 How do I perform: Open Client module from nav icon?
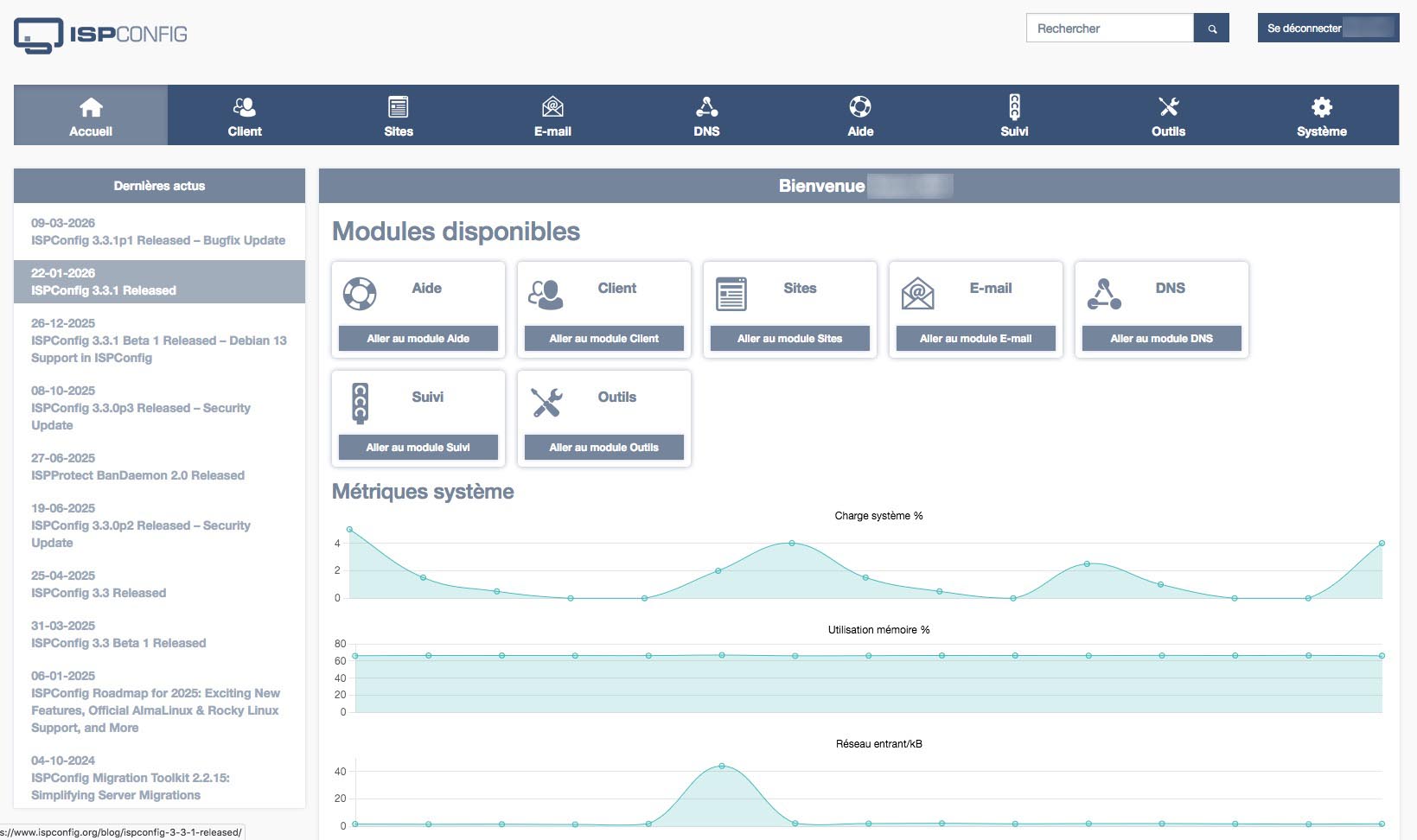click(245, 107)
